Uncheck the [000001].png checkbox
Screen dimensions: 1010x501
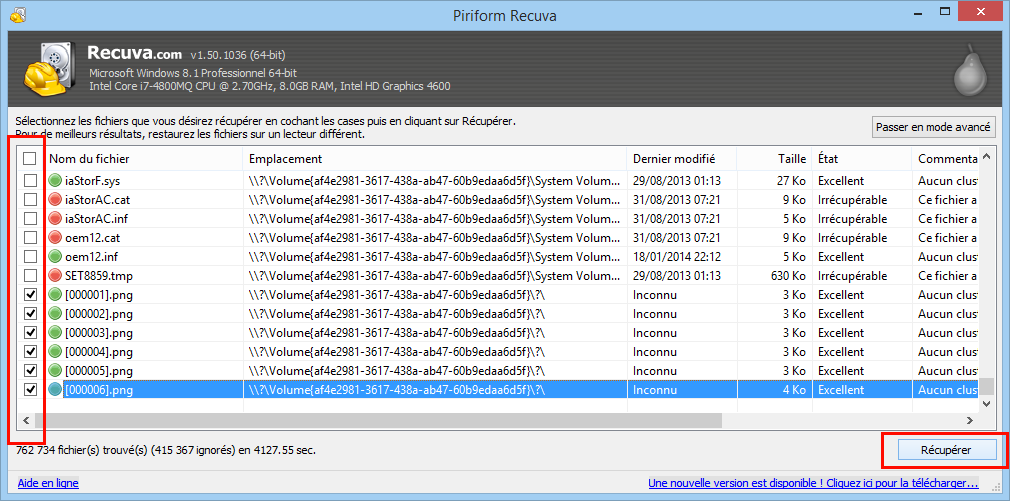[30, 295]
